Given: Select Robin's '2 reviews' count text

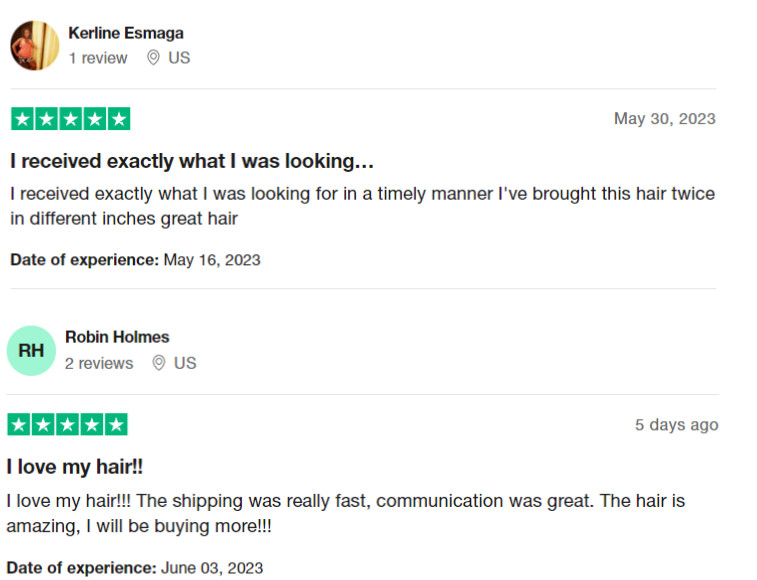Looking at the screenshot, I should 99,363.
